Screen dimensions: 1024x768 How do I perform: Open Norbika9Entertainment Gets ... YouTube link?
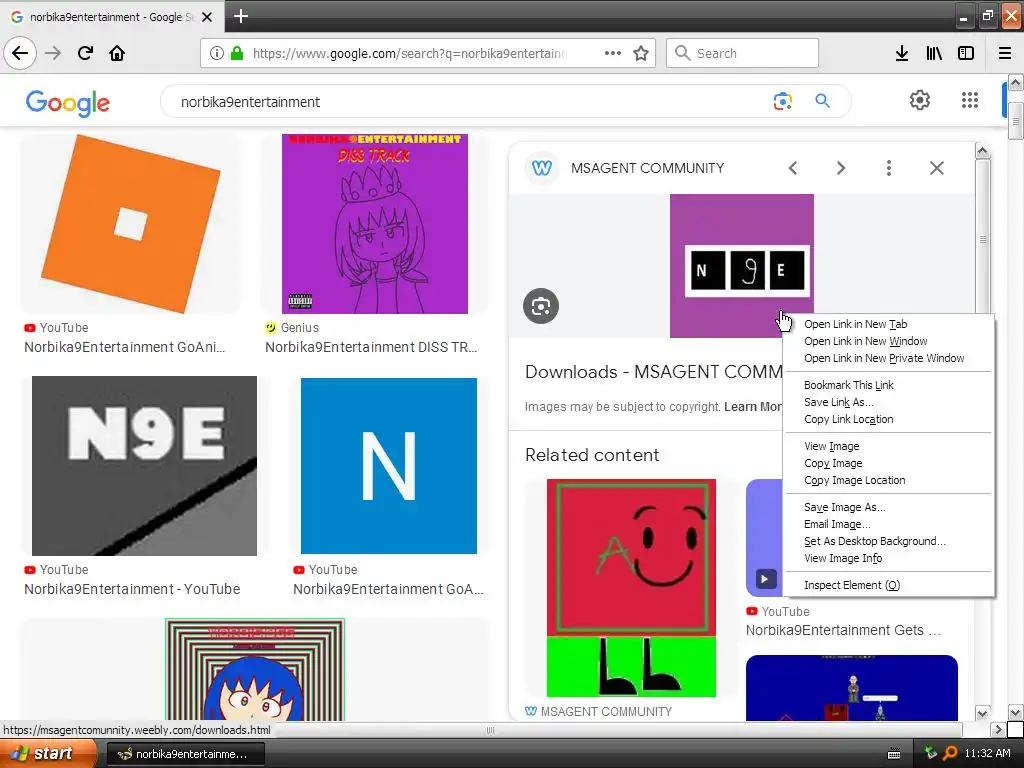tap(843, 630)
